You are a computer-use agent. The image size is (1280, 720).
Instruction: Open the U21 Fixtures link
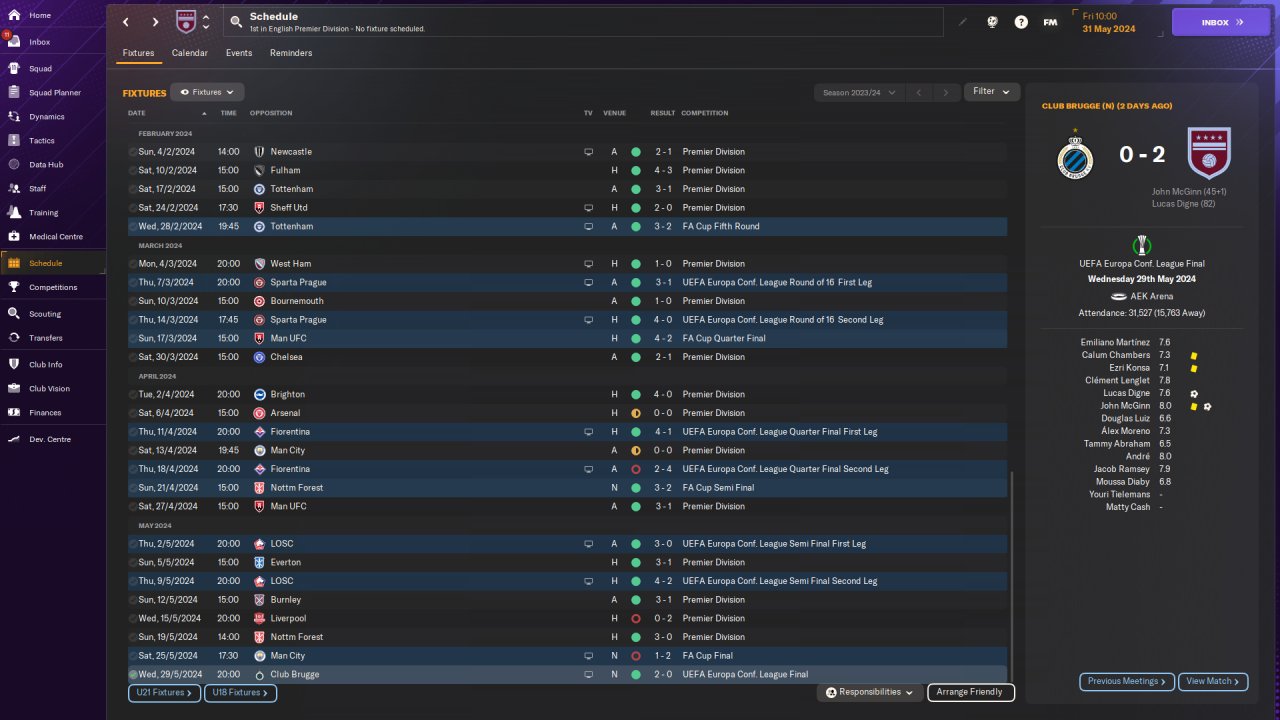click(164, 692)
